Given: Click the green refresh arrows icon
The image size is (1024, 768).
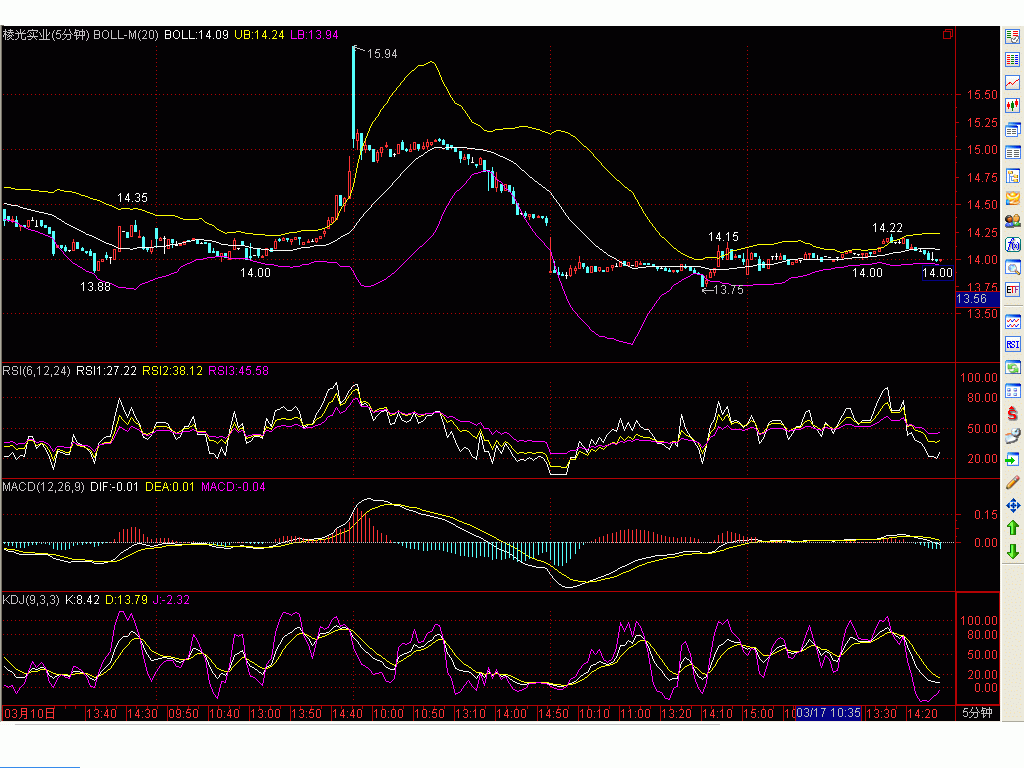Looking at the screenshot, I should 1012,368.
